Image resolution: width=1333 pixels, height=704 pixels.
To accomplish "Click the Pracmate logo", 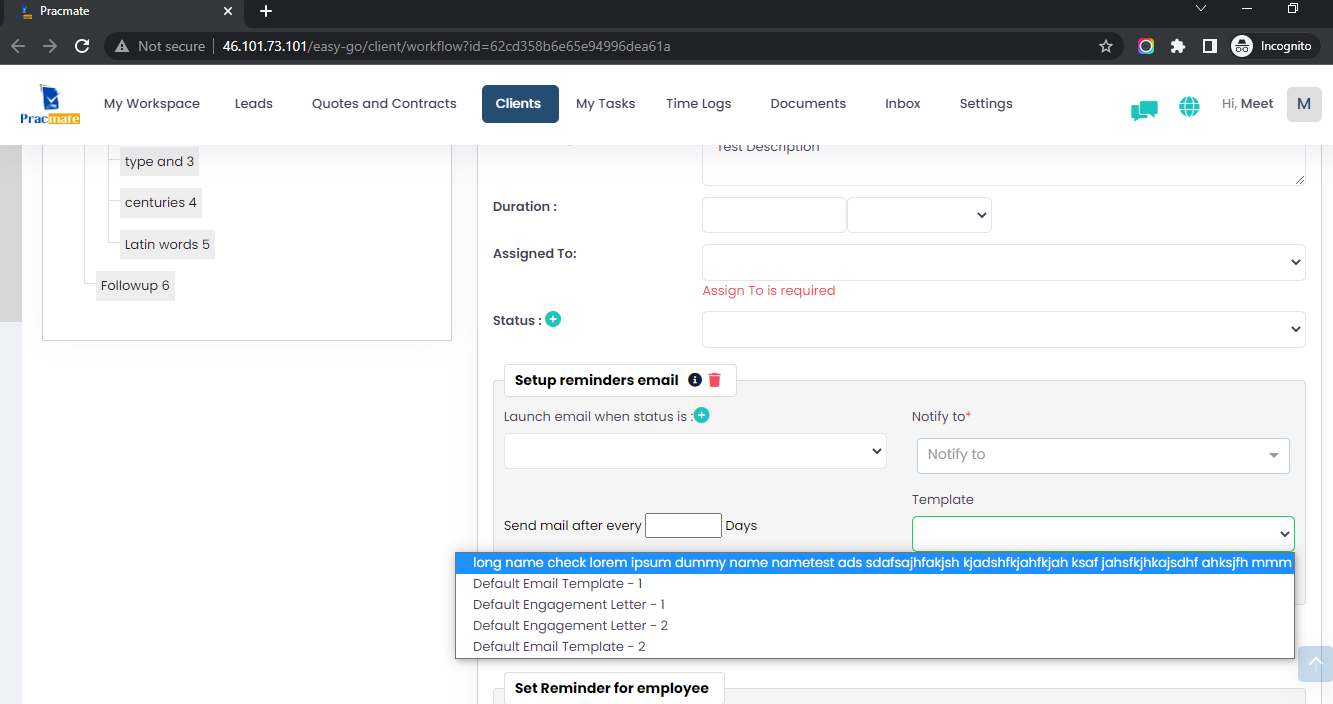I will 49,104.
